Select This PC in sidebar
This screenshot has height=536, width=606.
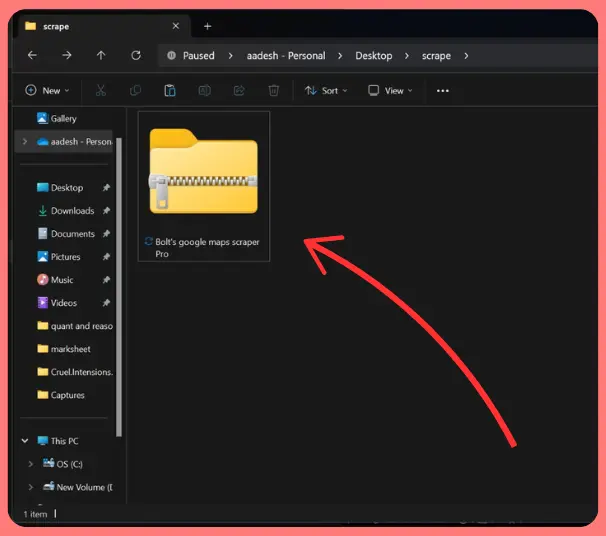[58, 441]
